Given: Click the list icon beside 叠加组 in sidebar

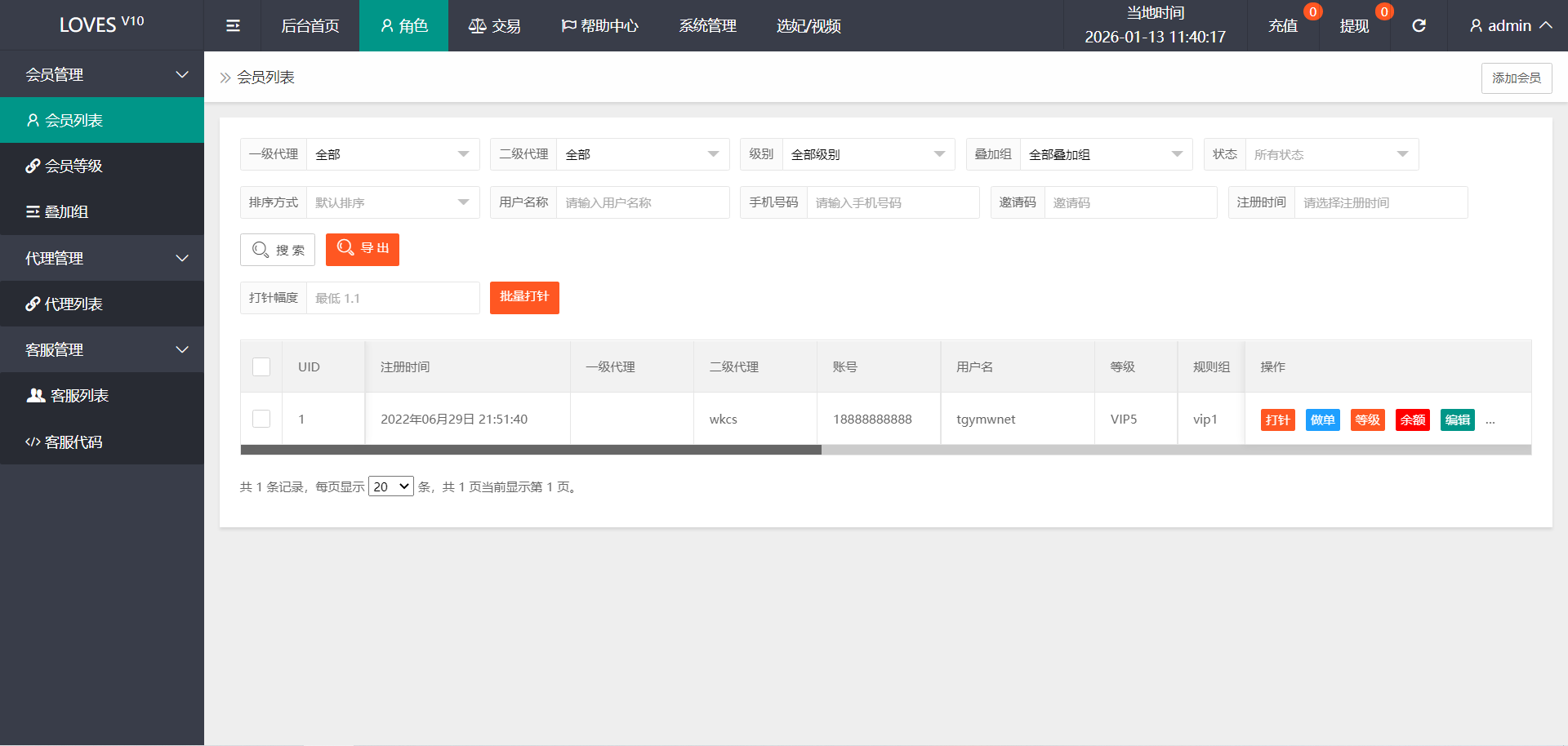Looking at the screenshot, I should 33,211.
